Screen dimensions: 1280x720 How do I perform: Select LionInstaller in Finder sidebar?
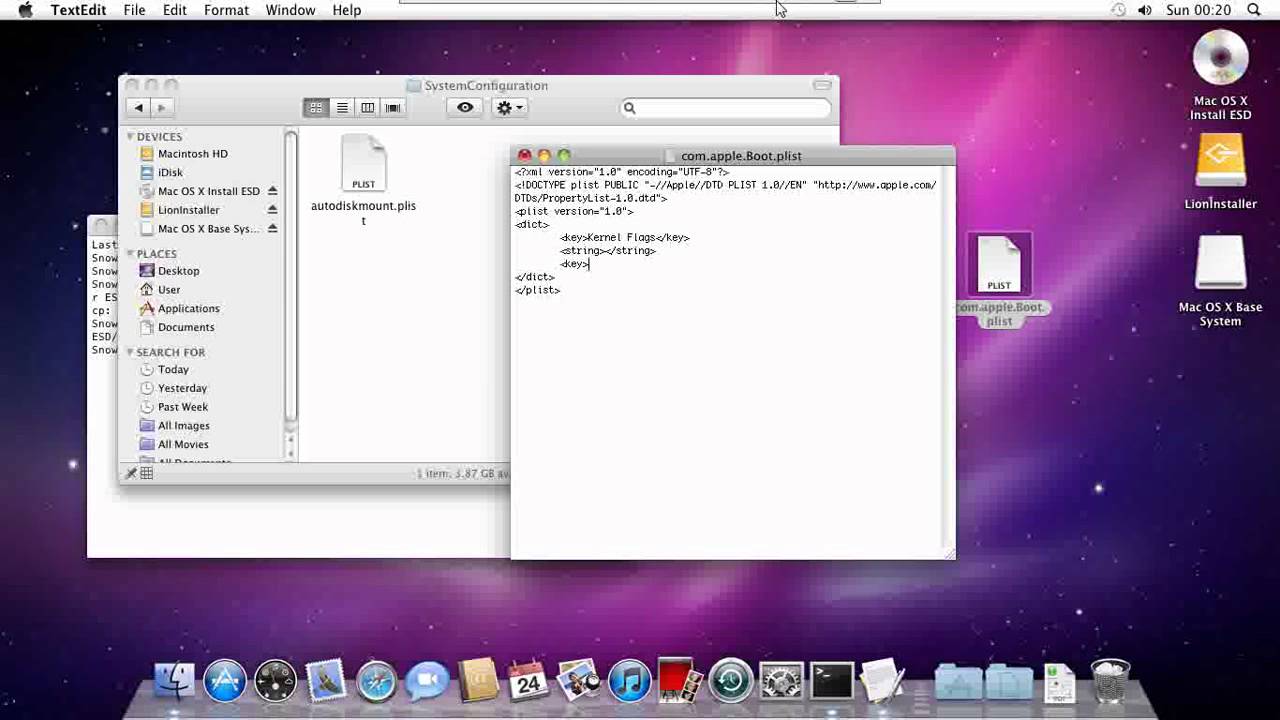pyautogui.click(x=188, y=210)
